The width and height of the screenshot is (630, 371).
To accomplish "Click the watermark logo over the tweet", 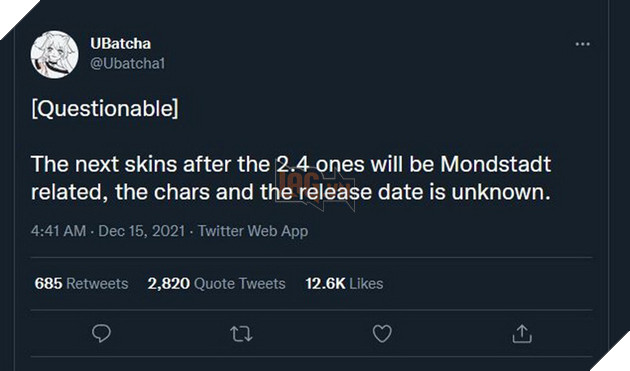I will [x=315, y=185].
